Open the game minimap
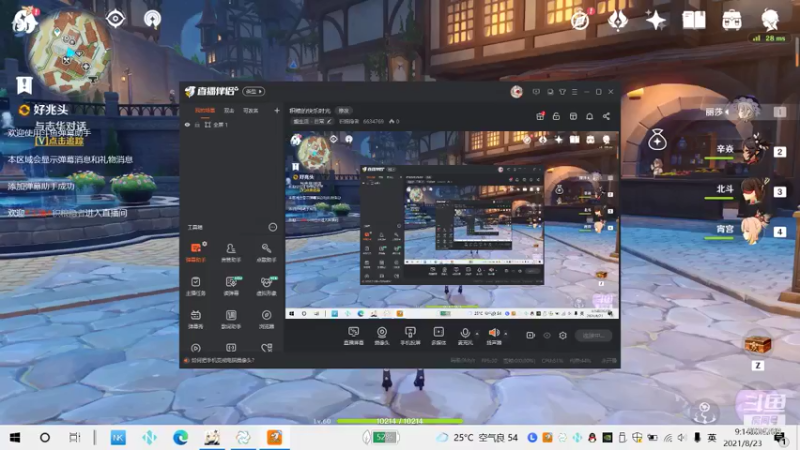 [x=69, y=52]
